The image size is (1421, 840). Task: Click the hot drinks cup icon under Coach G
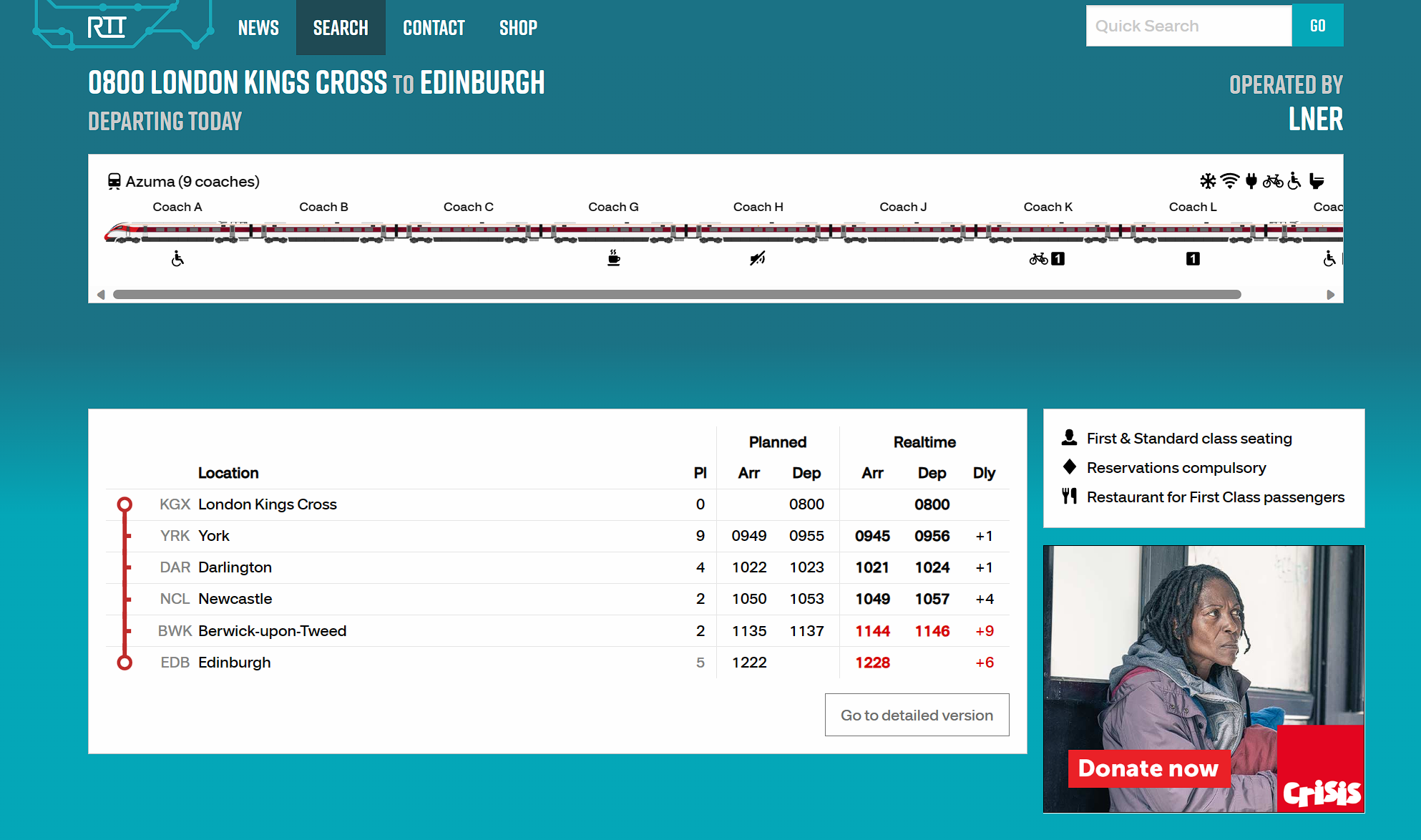point(613,258)
